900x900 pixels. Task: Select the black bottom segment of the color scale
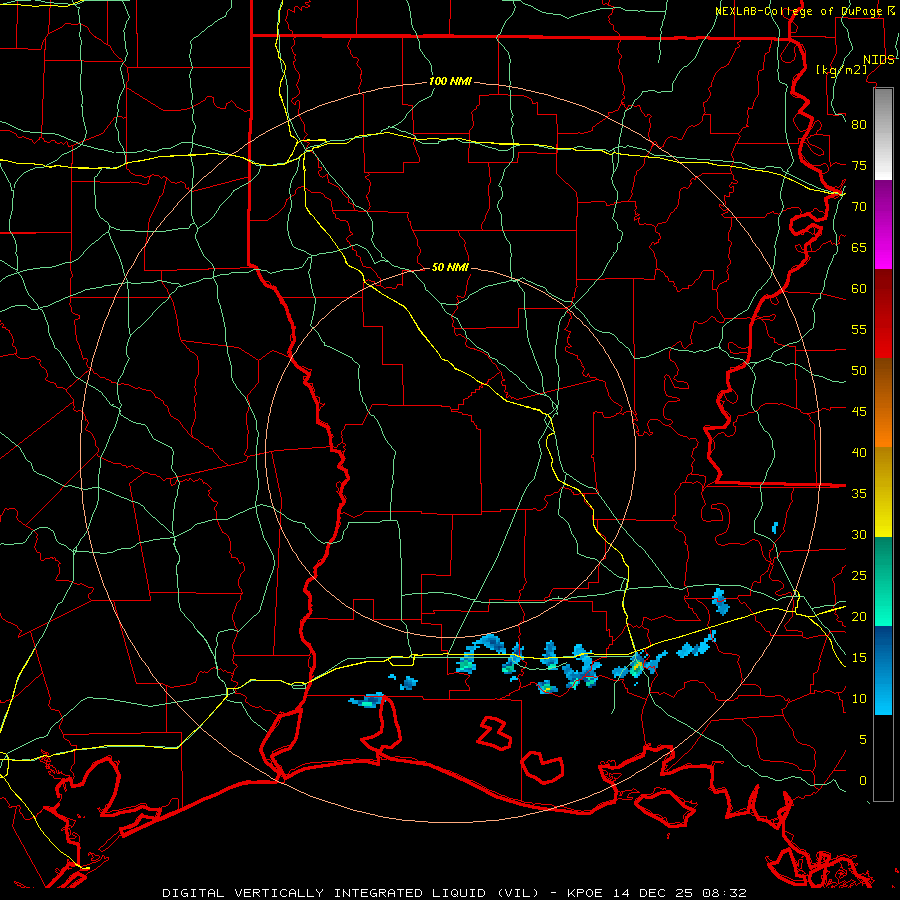[883, 758]
